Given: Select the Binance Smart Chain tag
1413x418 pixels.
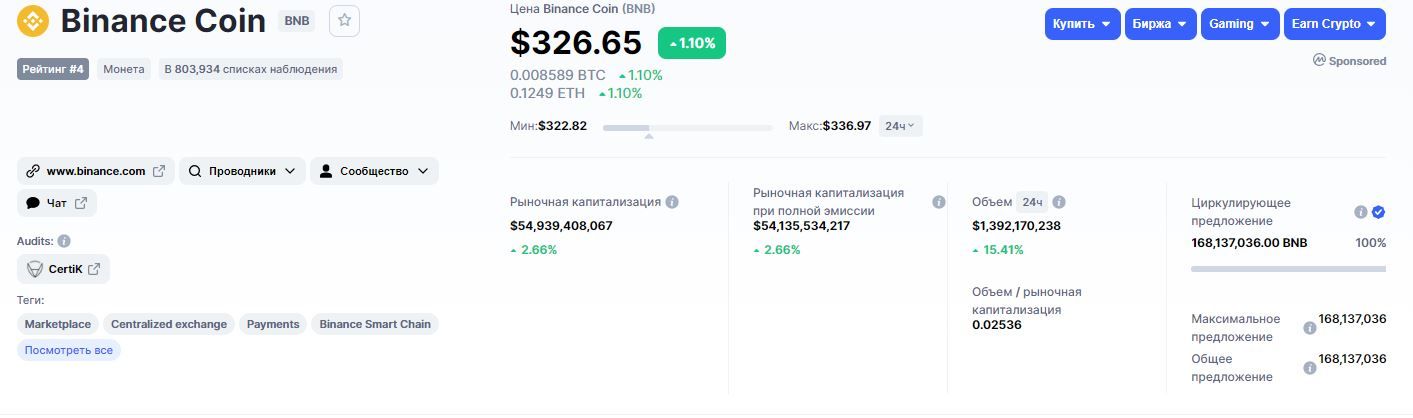Looking at the screenshot, I should pyautogui.click(x=375, y=324).
